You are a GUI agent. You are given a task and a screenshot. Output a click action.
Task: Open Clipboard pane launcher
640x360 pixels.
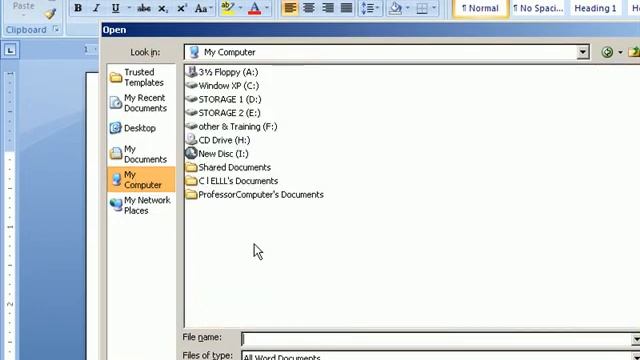tap(56, 29)
